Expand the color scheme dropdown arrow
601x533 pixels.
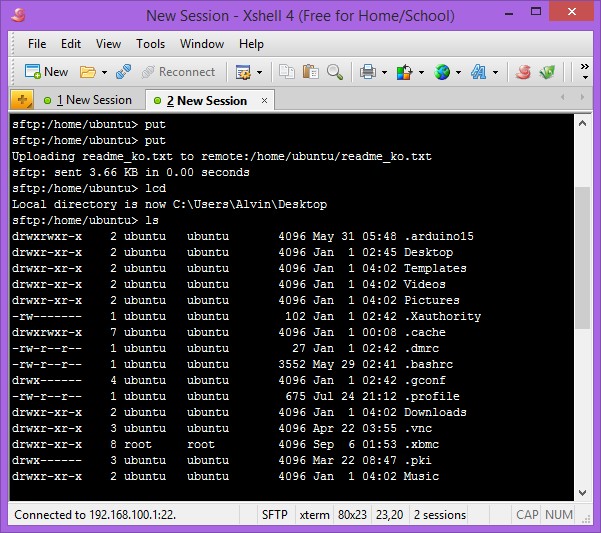coord(421,72)
